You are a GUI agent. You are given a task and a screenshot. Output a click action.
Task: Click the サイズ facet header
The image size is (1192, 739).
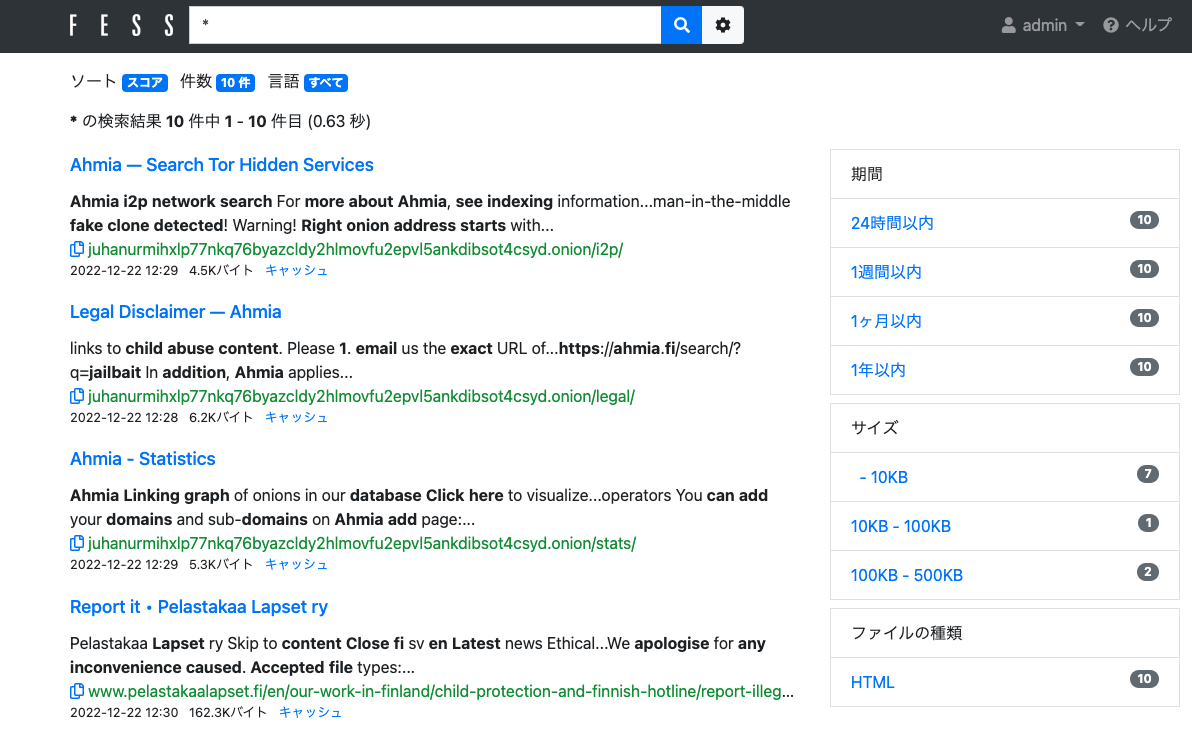coord(1004,428)
